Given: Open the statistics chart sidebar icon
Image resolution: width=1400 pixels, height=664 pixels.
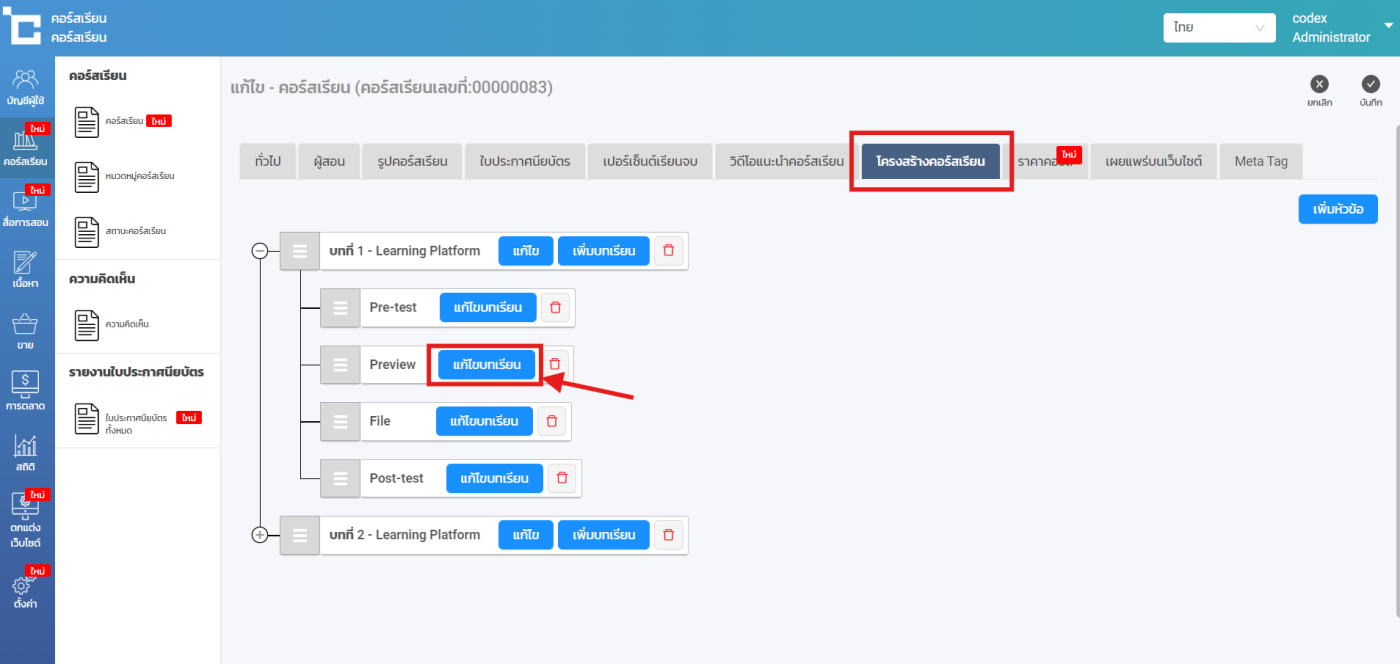Looking at the screenshot, I should tap(26, 452).
